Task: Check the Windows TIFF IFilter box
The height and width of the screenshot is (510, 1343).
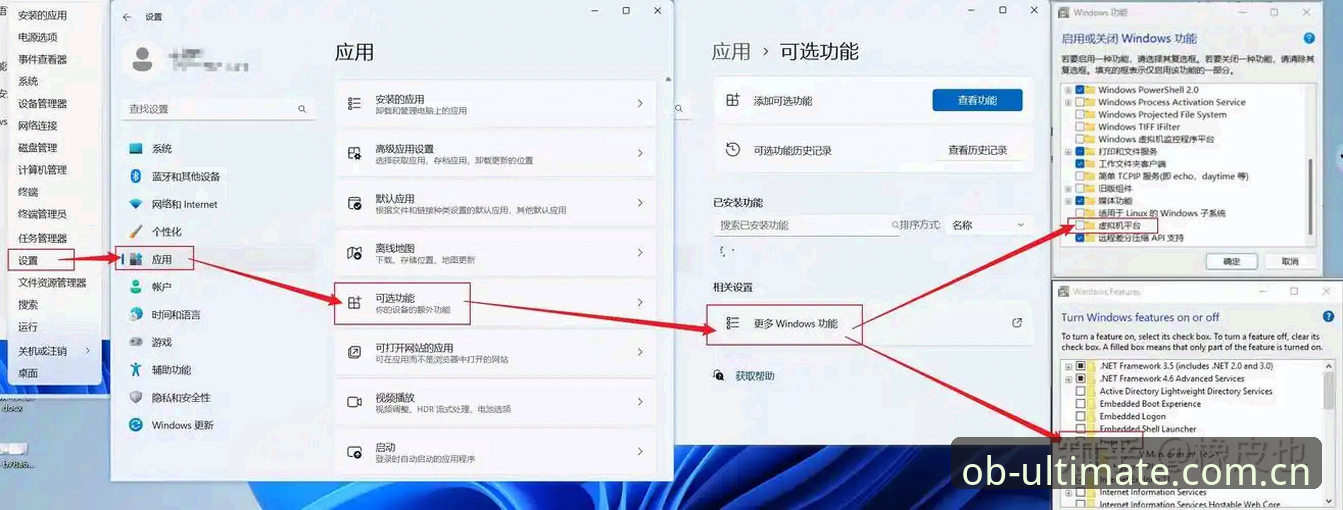Action: (x=1080, y=127)
